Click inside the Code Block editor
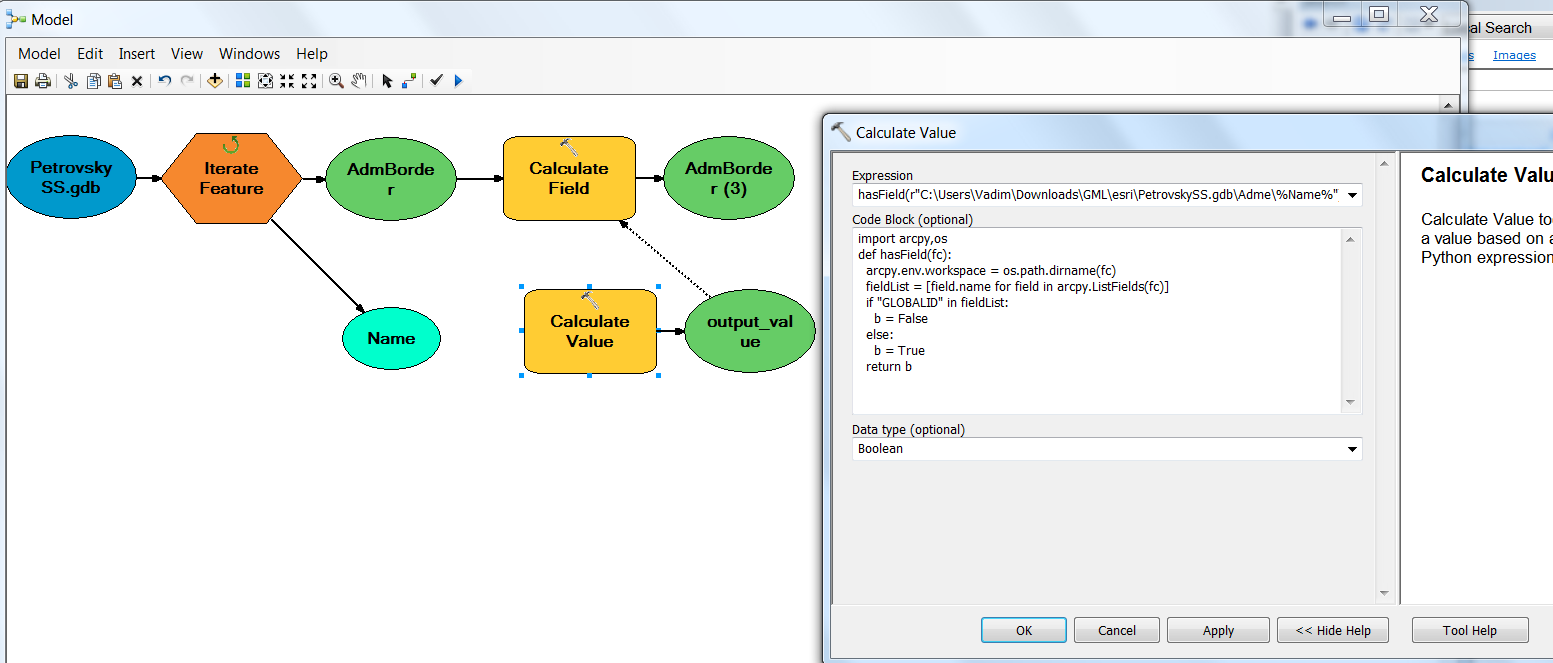Image resolution: width=1553 pixels, height=663 pixels. [x=1097, y=320]
